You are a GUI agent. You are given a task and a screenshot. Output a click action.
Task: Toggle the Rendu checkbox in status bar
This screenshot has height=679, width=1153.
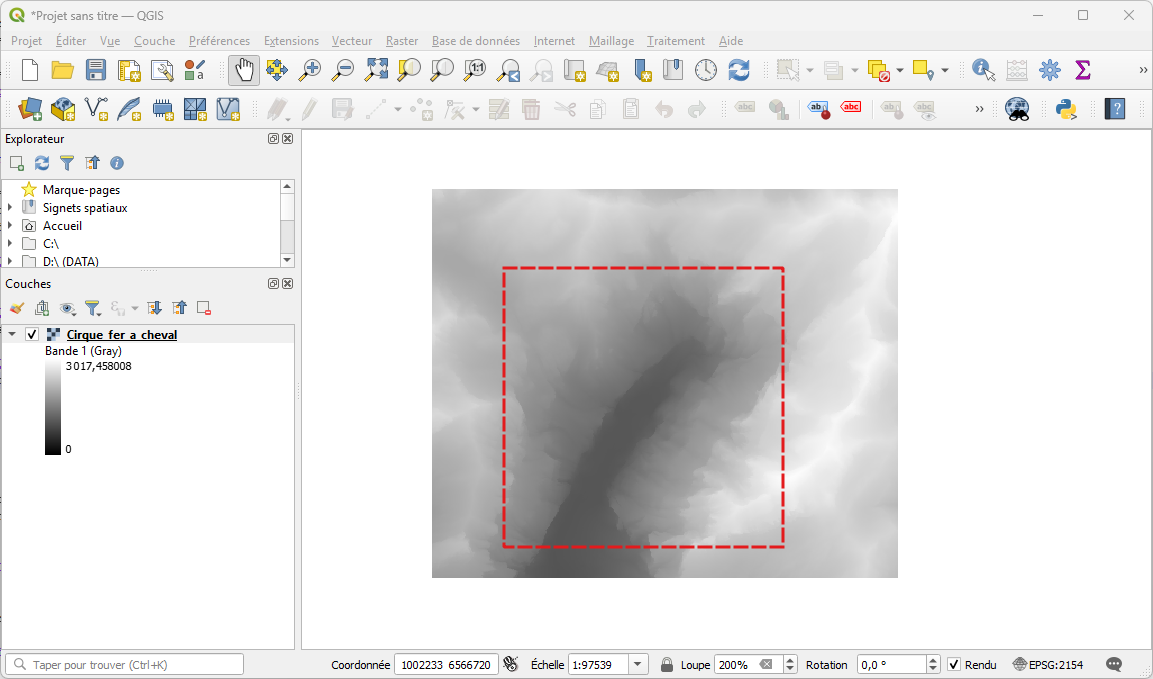(954, 665)
